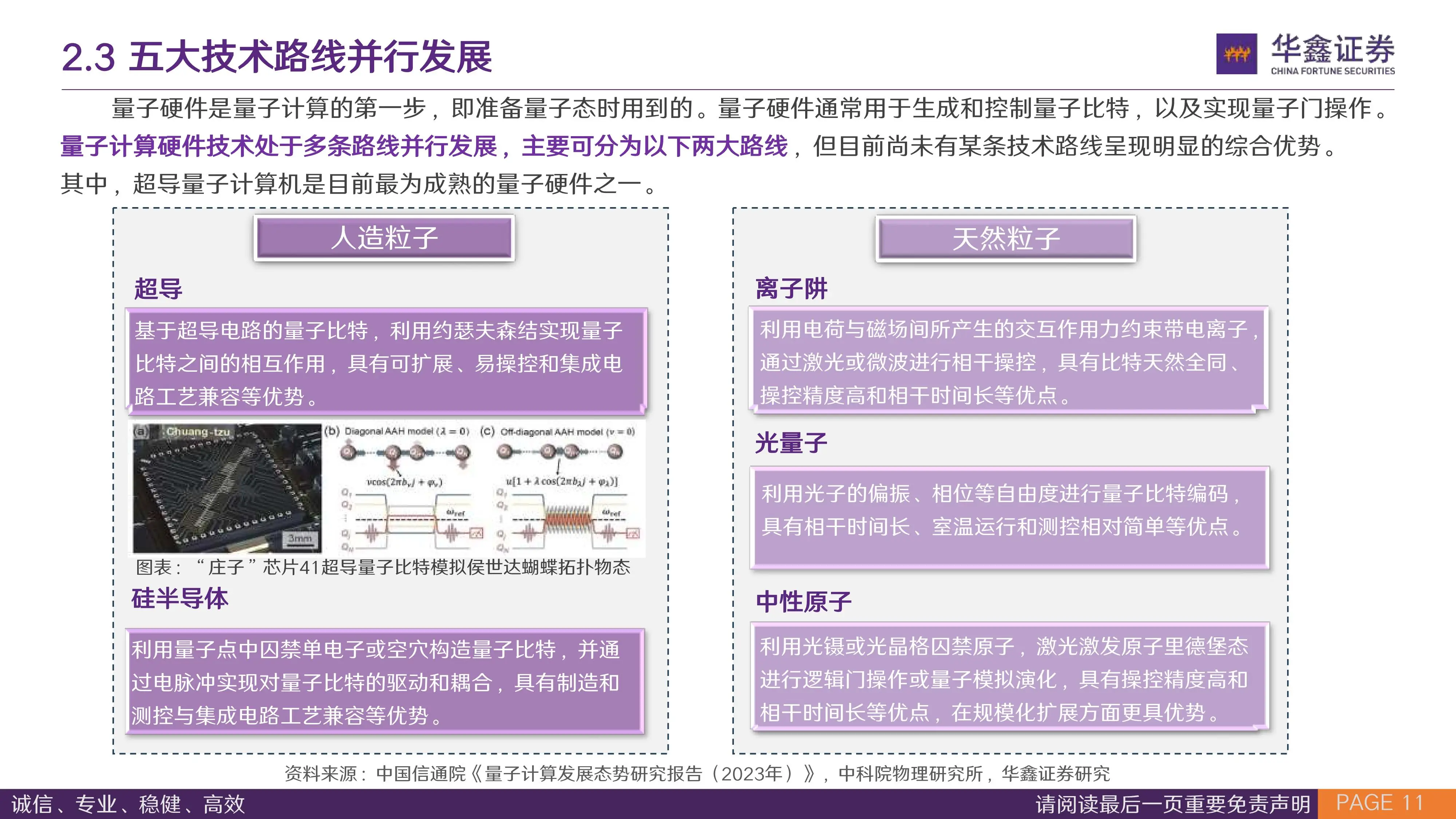
Task: Click the silicon semiconductor description box
Action: pos(385,681)
